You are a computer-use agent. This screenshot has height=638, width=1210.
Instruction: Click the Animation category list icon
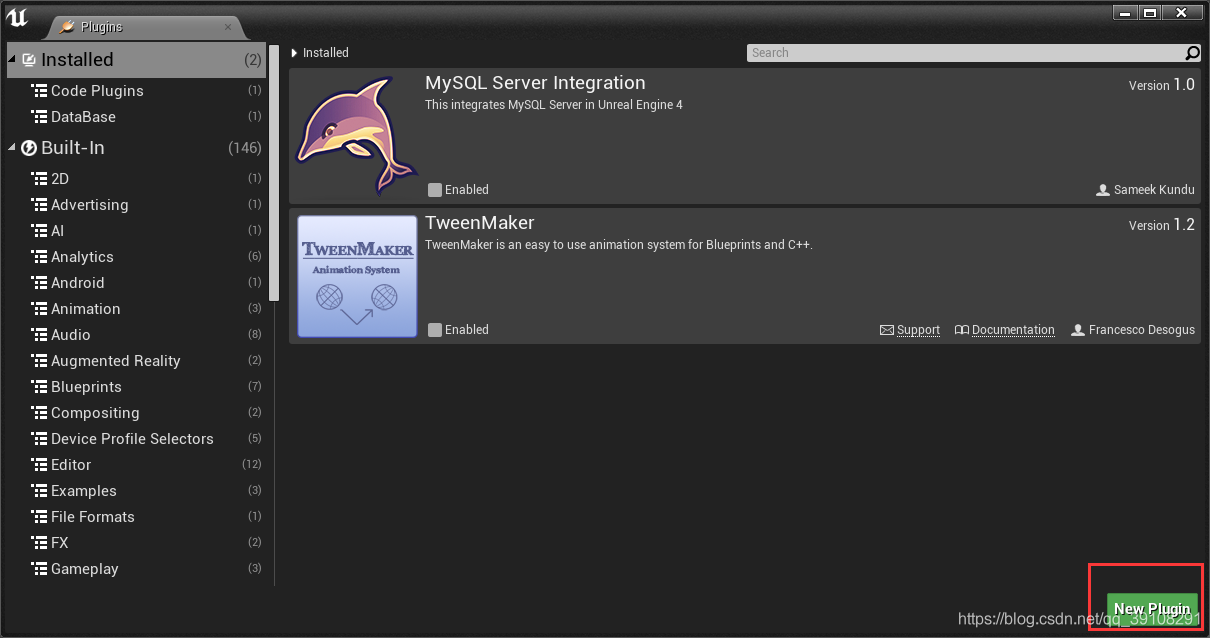click(39, 309)
